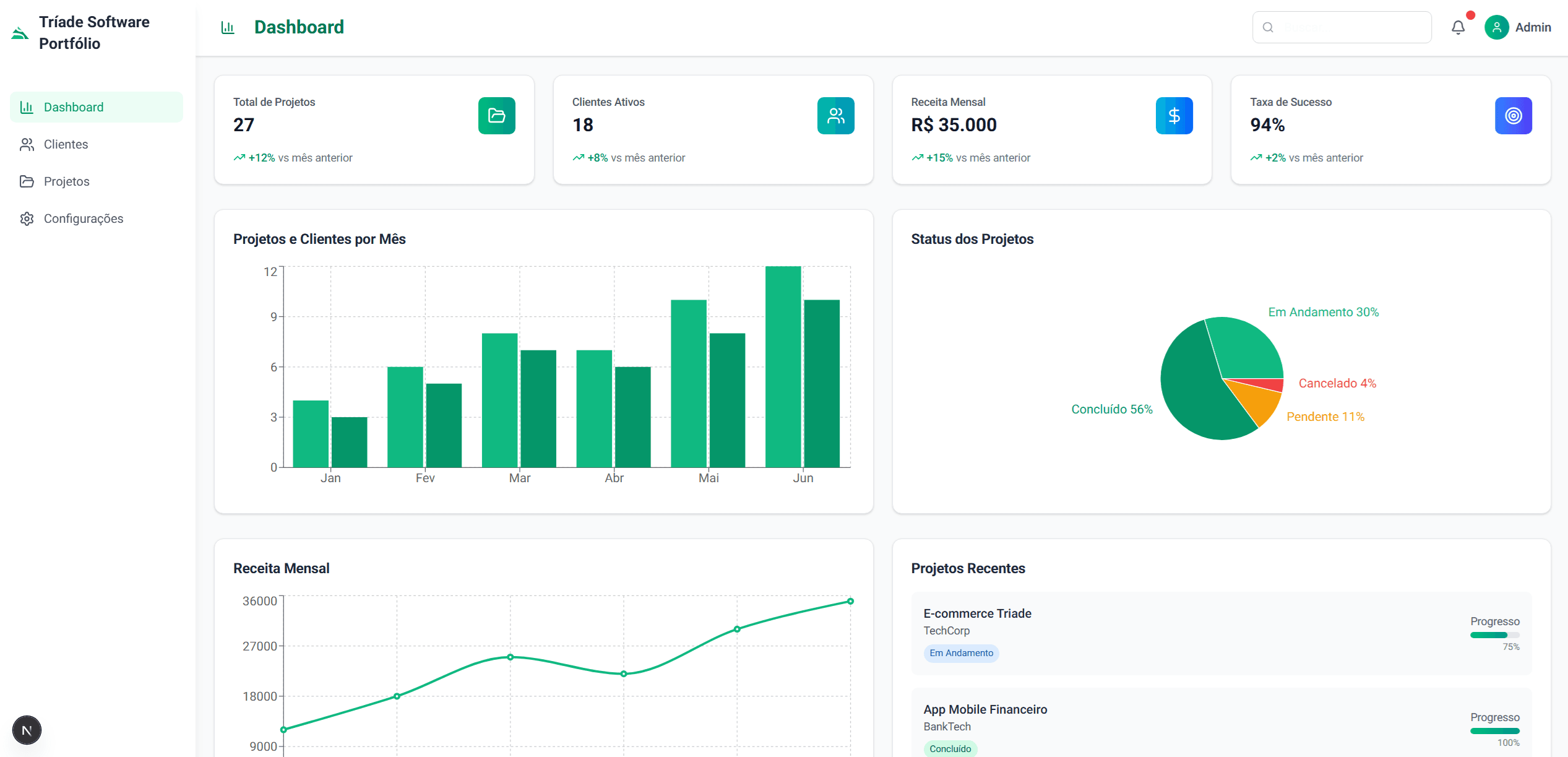Click the Jun light green bar in chart

coord(783,366)
